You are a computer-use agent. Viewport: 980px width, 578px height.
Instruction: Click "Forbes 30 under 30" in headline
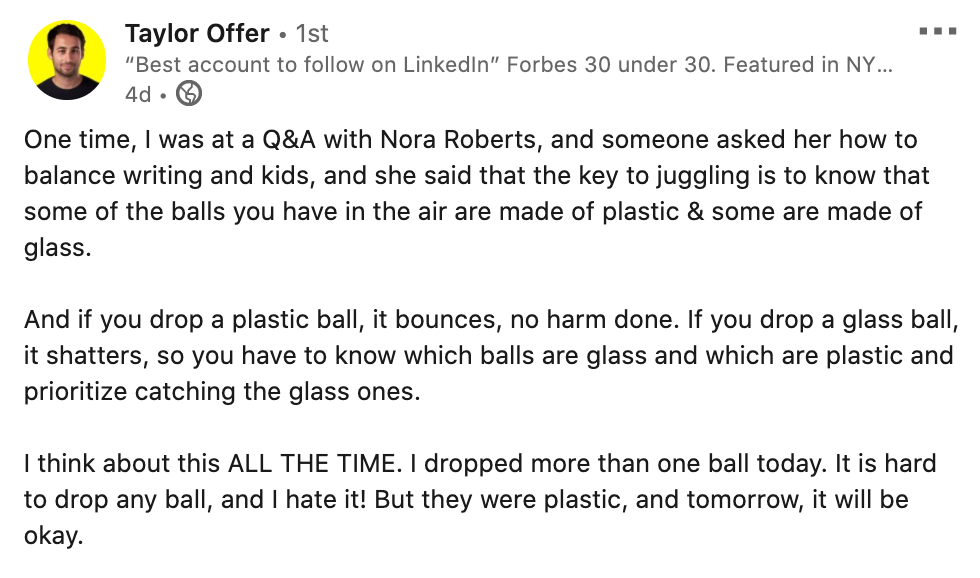pos(610,65)
